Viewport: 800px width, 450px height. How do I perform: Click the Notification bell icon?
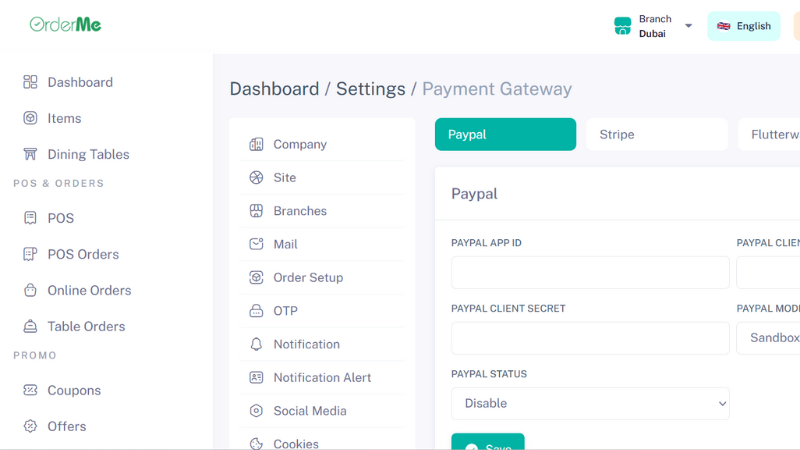coord(256,344)
